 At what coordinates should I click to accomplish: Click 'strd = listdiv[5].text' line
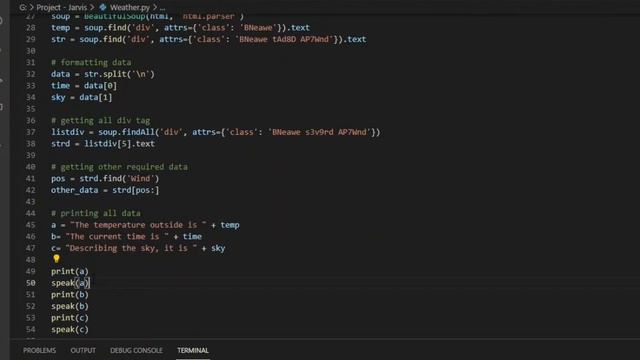click(103, 144)
